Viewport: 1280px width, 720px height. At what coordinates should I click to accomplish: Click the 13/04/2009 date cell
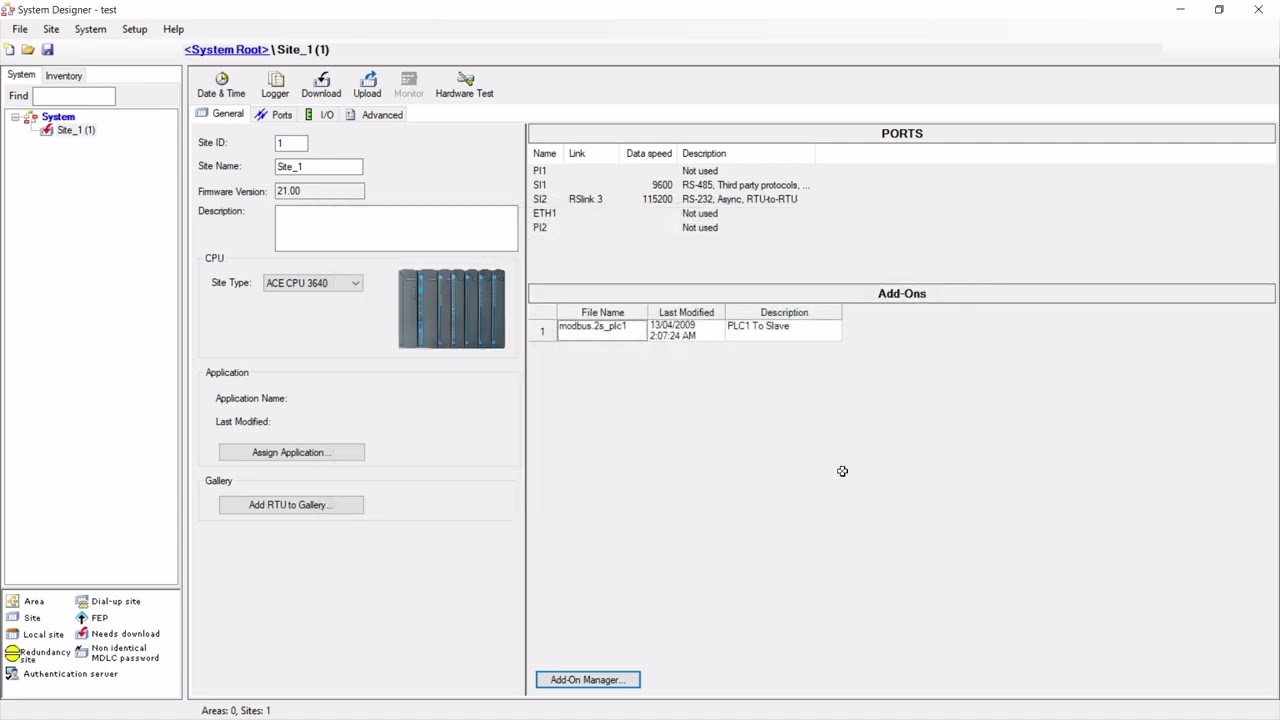coord(686,331)
